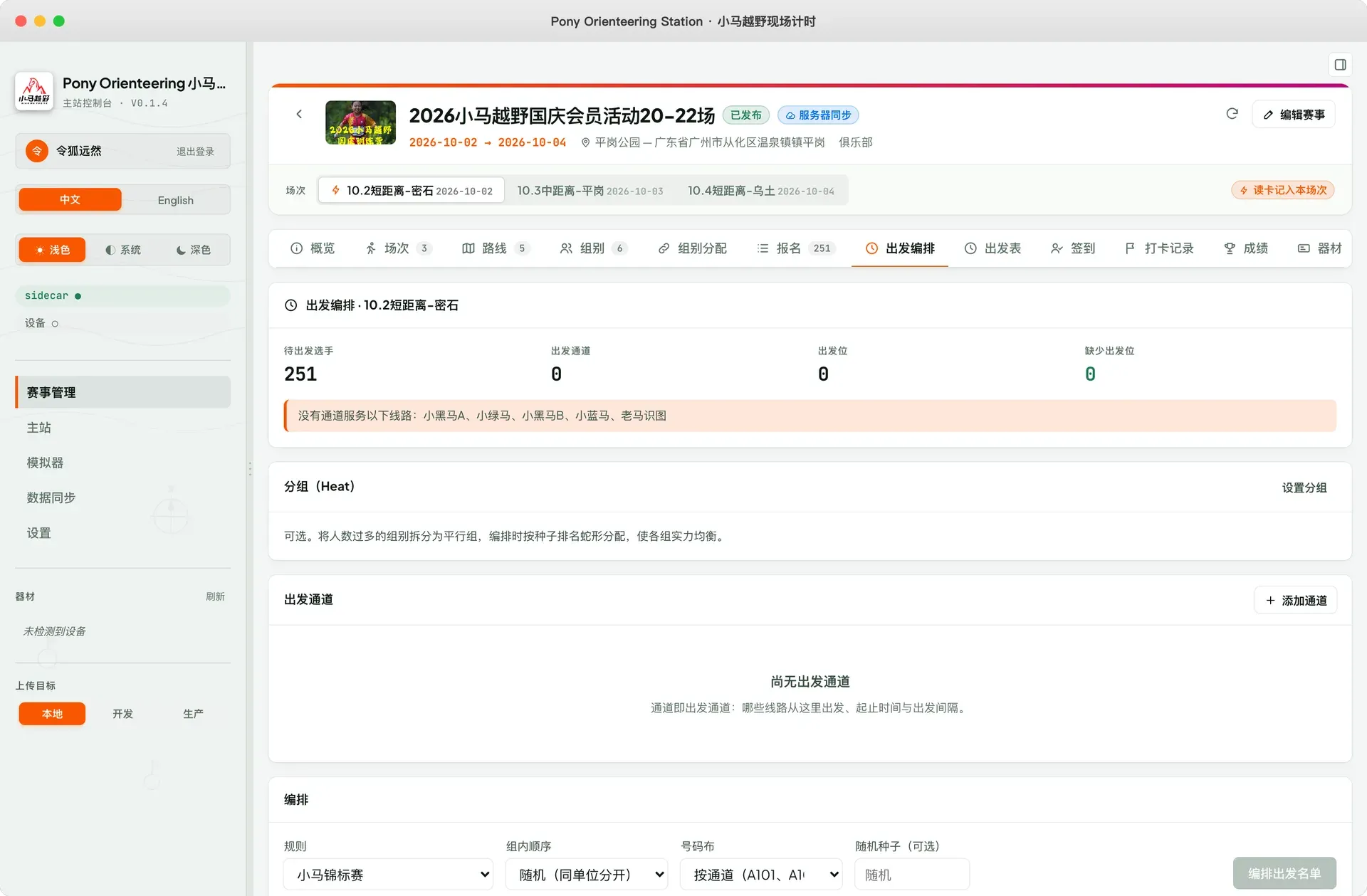This screenshot has width=1367, height=896.
Task: Click the 已发布 status badge
Action: (745, 115)
